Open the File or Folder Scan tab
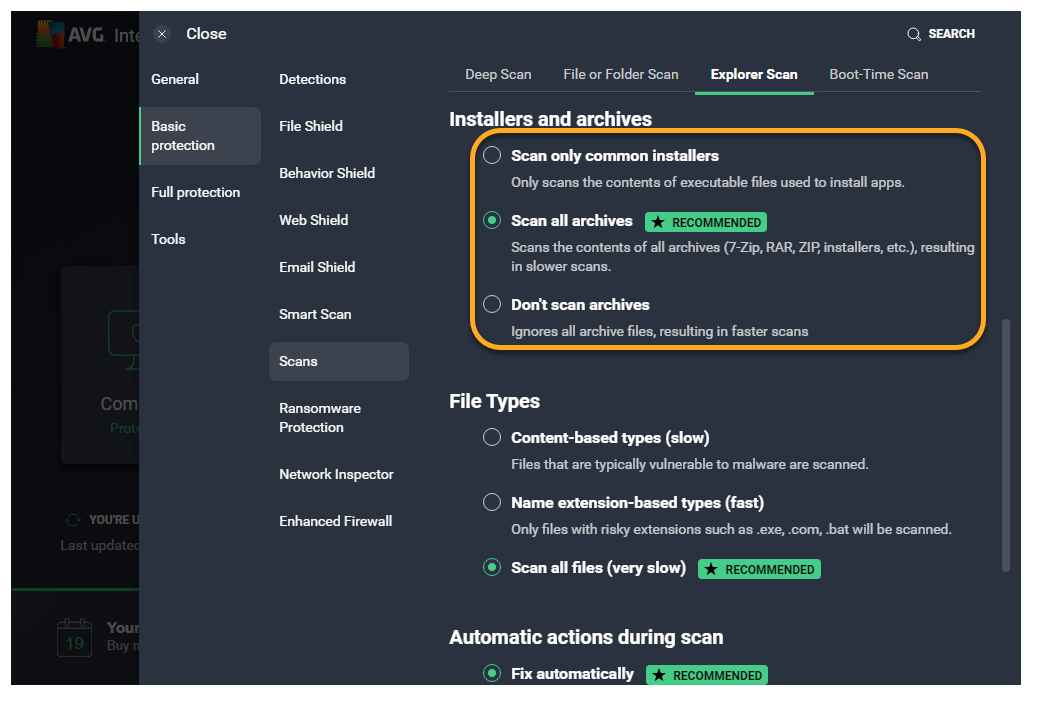 pos(620,75)
